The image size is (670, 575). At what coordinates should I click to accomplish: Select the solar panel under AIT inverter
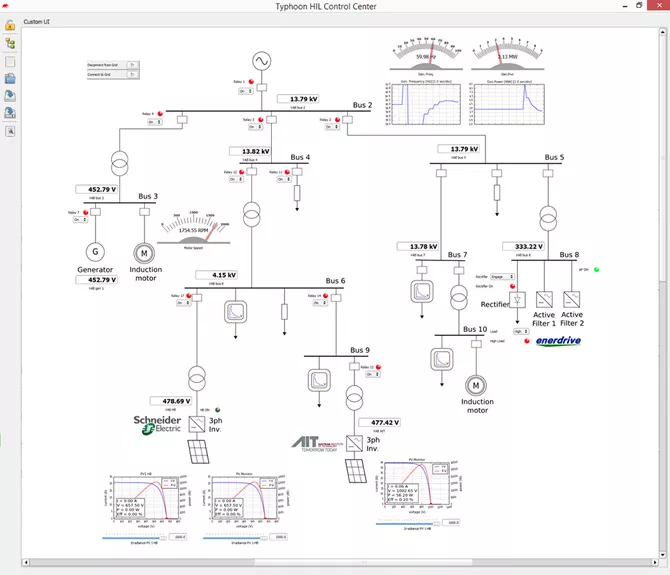pyautogui.click(x=356, y=471)
